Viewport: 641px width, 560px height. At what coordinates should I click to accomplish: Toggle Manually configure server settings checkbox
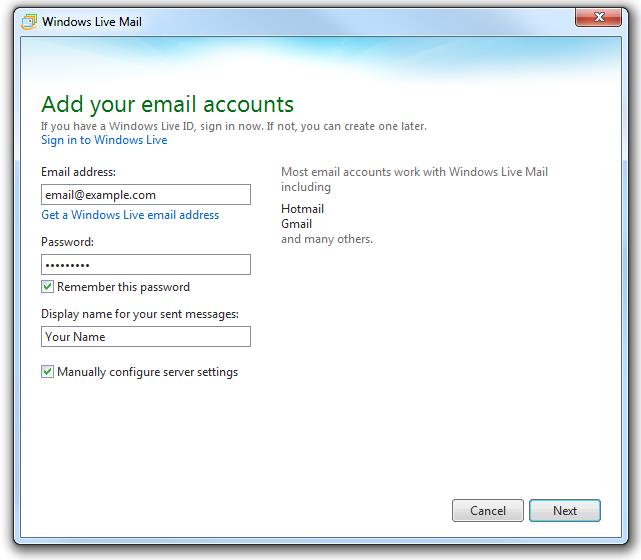[47, 372]
